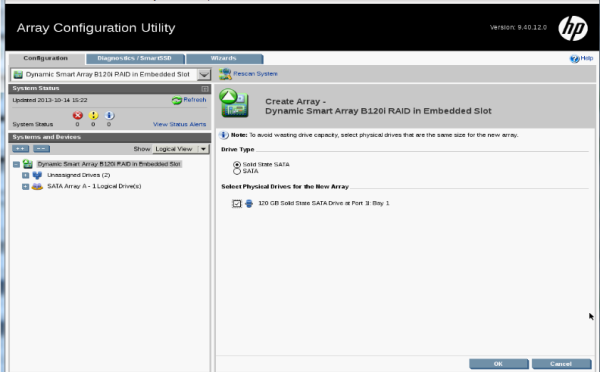Click the Updated 2013-10-14 timestamp text
The image size is (600, 372).
(x=50, y=100)
